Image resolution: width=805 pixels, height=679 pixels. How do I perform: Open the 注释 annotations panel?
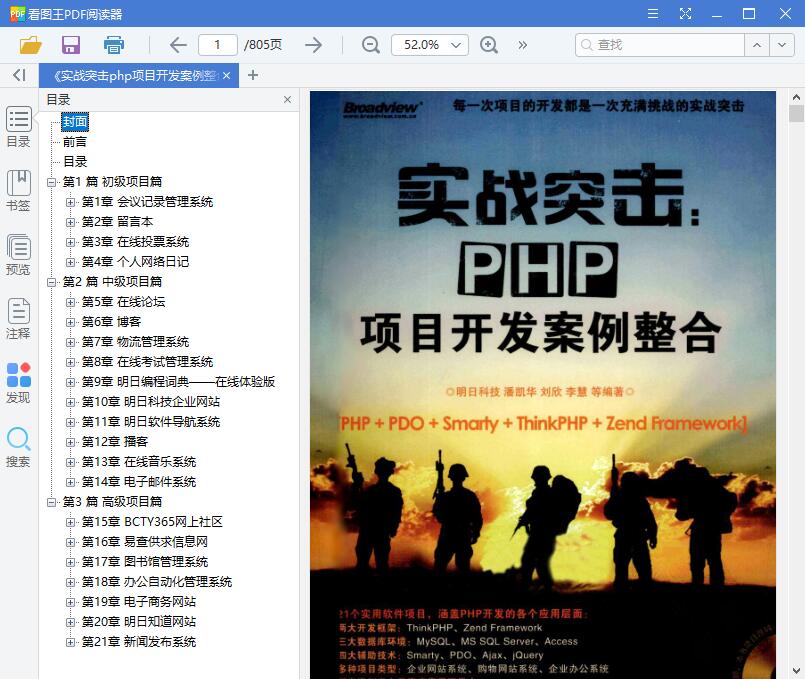(18, 319)
